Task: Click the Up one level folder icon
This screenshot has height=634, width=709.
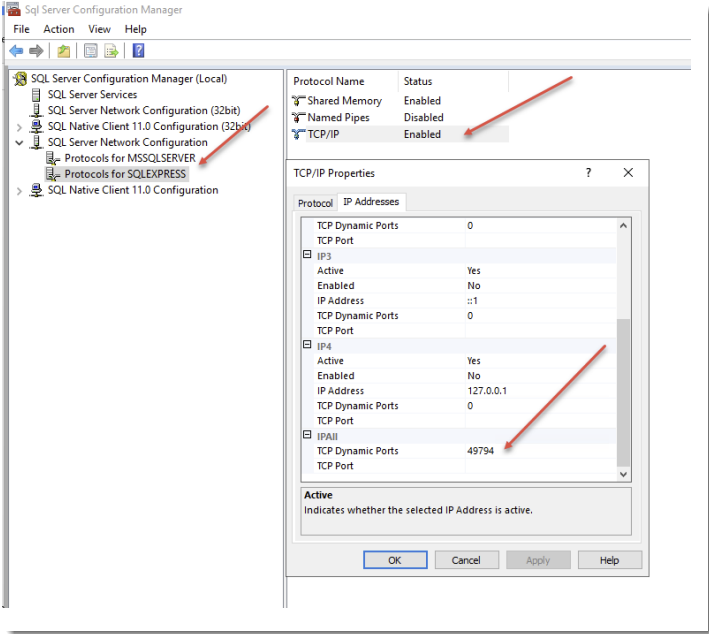Action: [64, 51]
